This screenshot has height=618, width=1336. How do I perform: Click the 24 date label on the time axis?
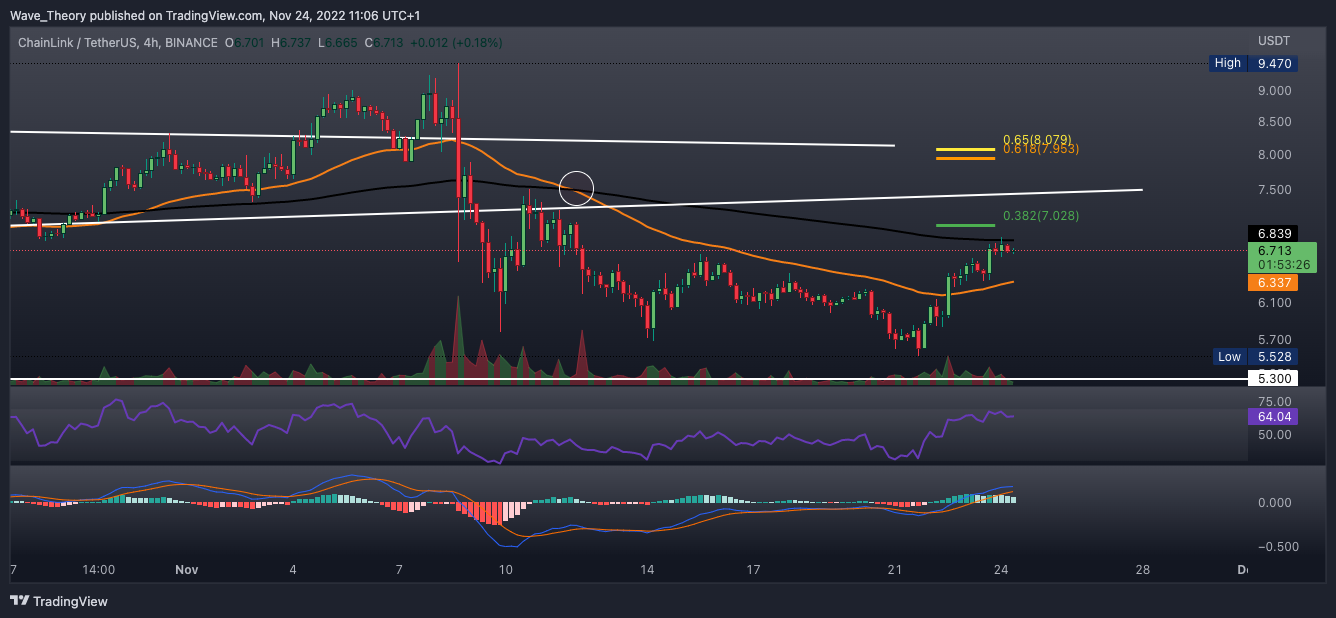tap(1003, 570)
